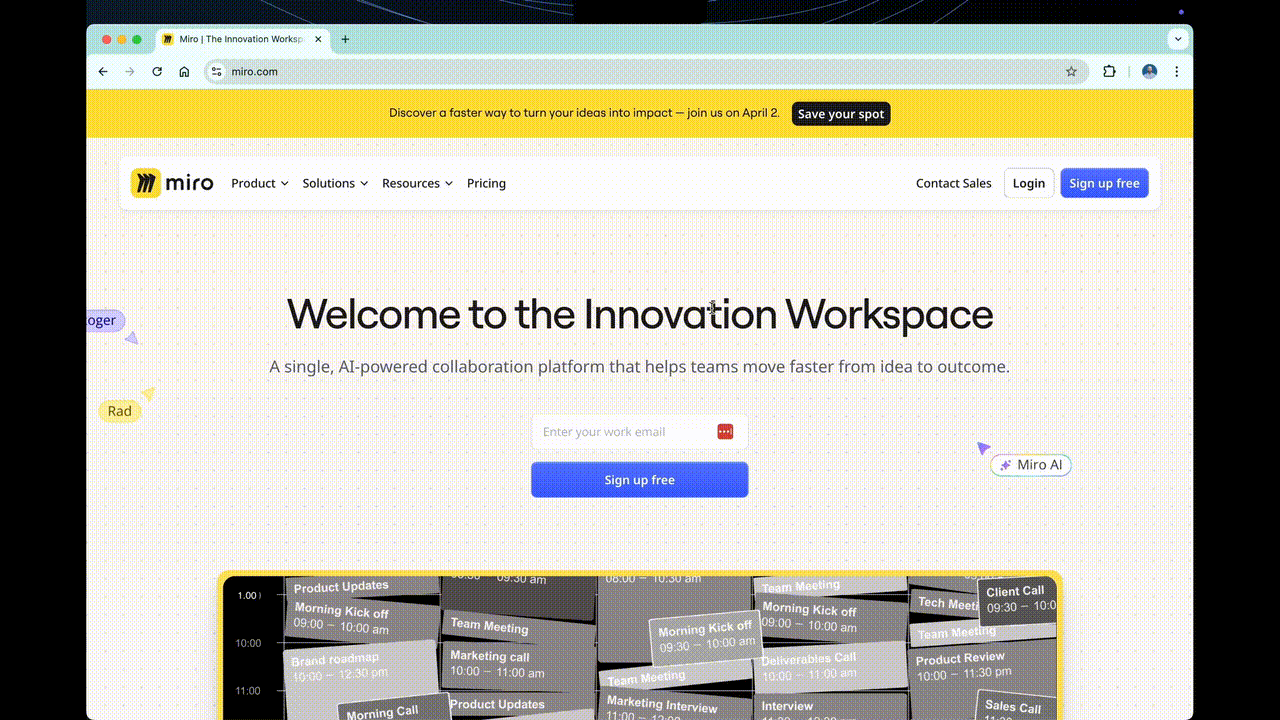1280x720 pixels.
Task: Click the Sign up free button below the email field
Action: (x=640, y=480)
